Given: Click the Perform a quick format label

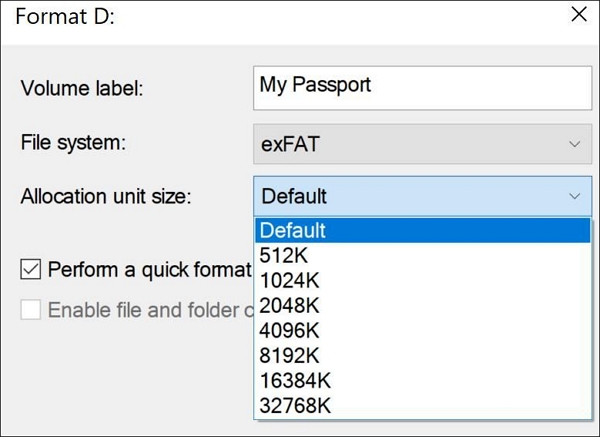Looking at the screenshot, I should 148,269.
